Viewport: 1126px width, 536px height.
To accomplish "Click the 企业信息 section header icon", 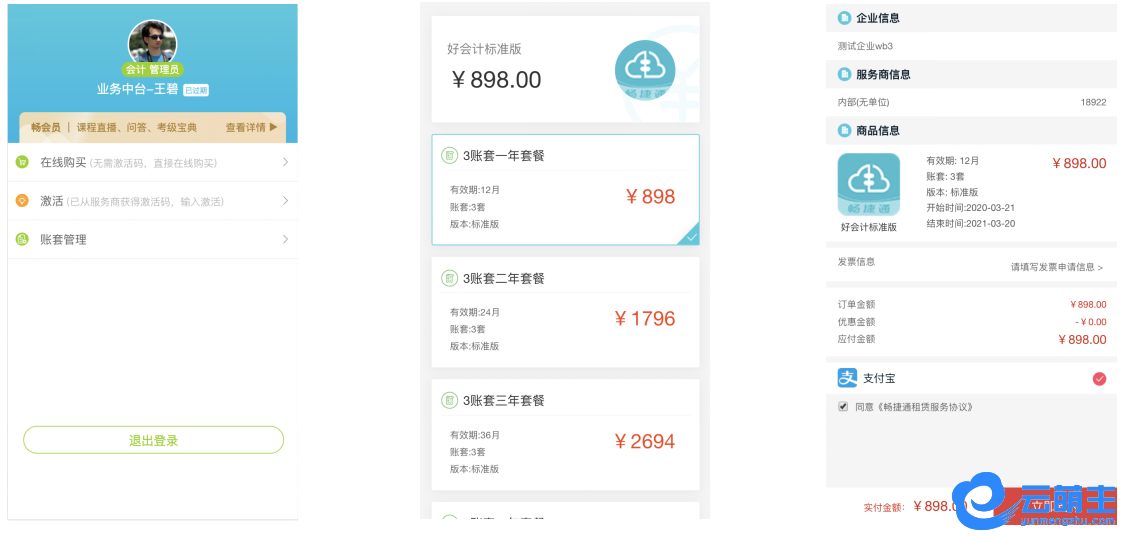I will pyautogui.click(x=844, y=18).
